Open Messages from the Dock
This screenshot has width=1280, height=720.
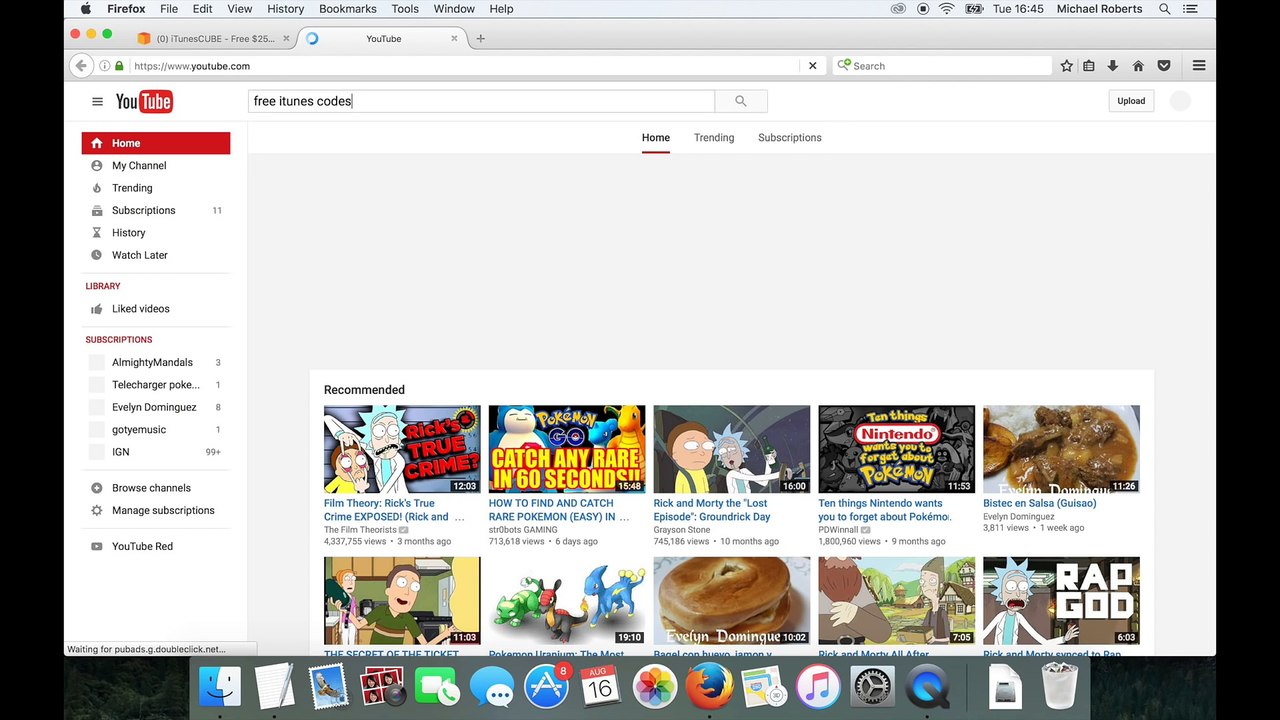pos(492,688)
